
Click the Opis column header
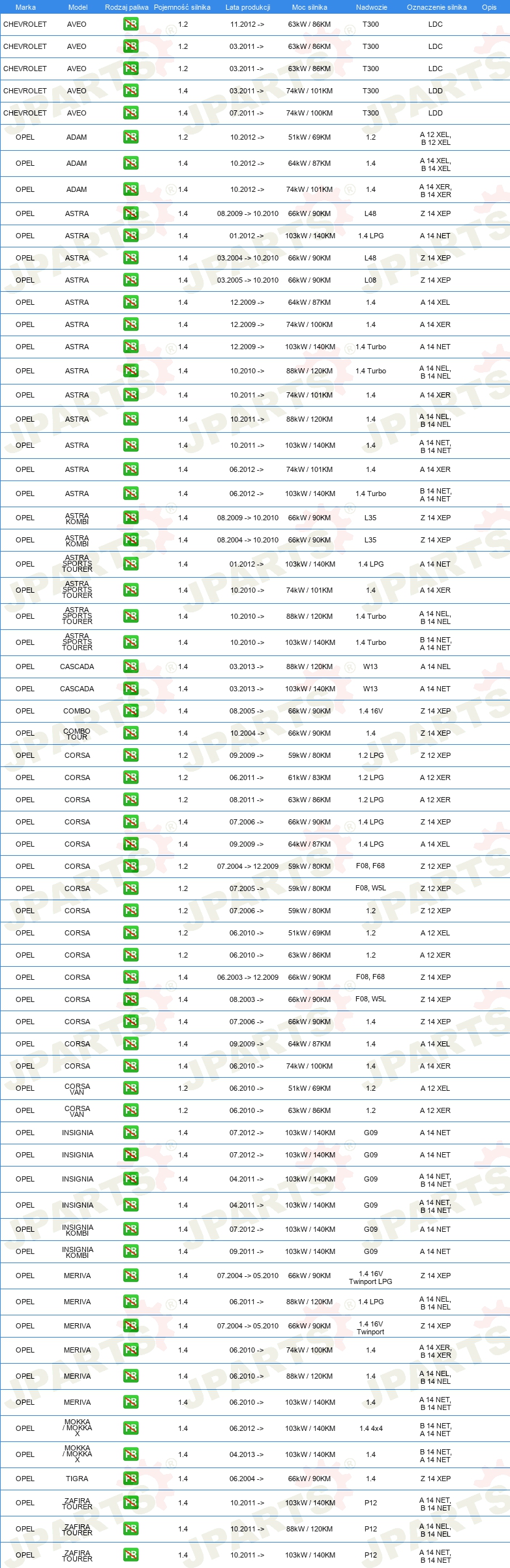click(489, 7)
